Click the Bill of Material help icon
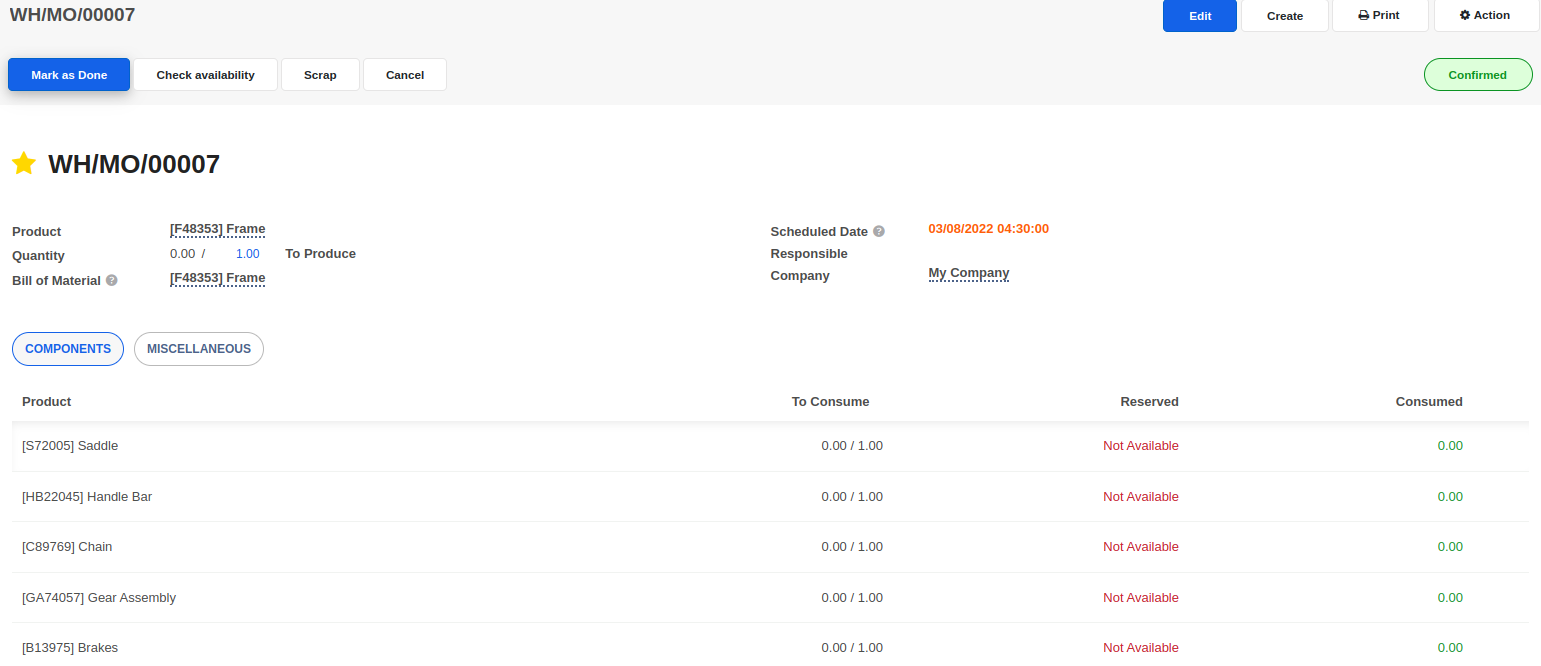 (112, 281)
